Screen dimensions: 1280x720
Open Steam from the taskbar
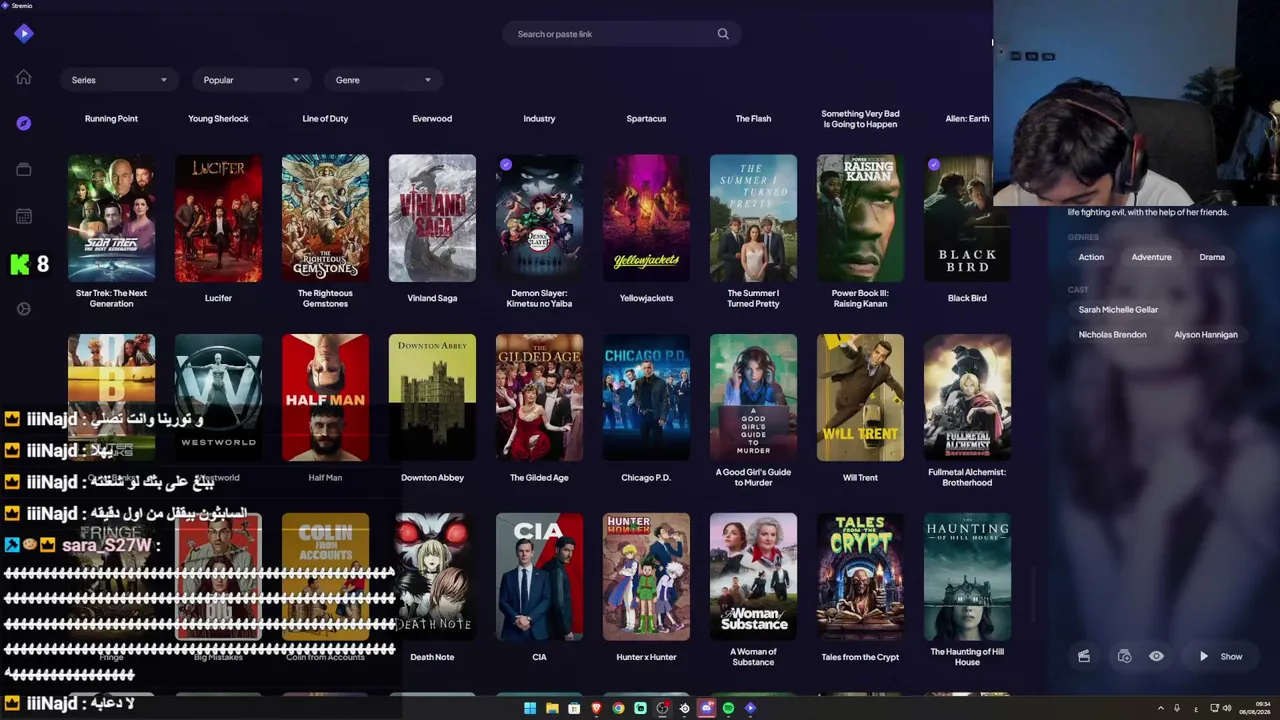click(684, 708)
